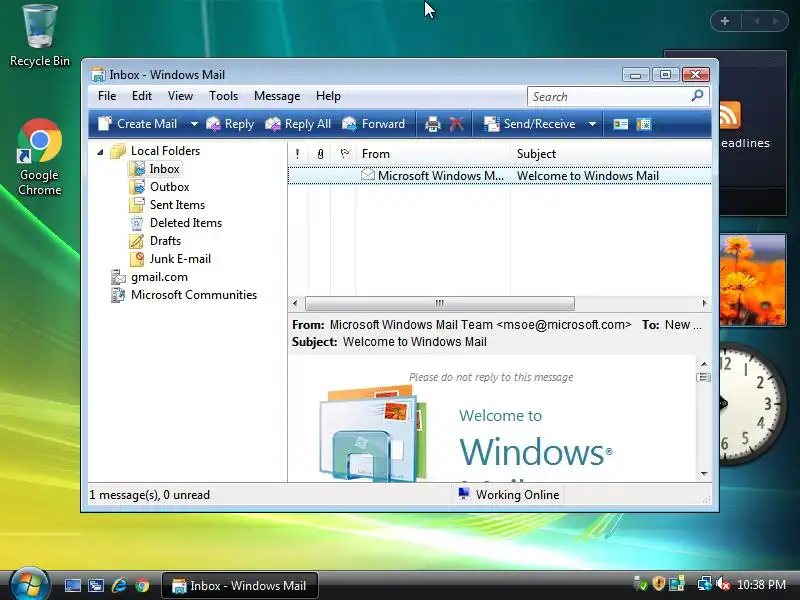Forward the selected message
Image resolution: width=800 pixels, height=600 pixels.
click(373, 124)
